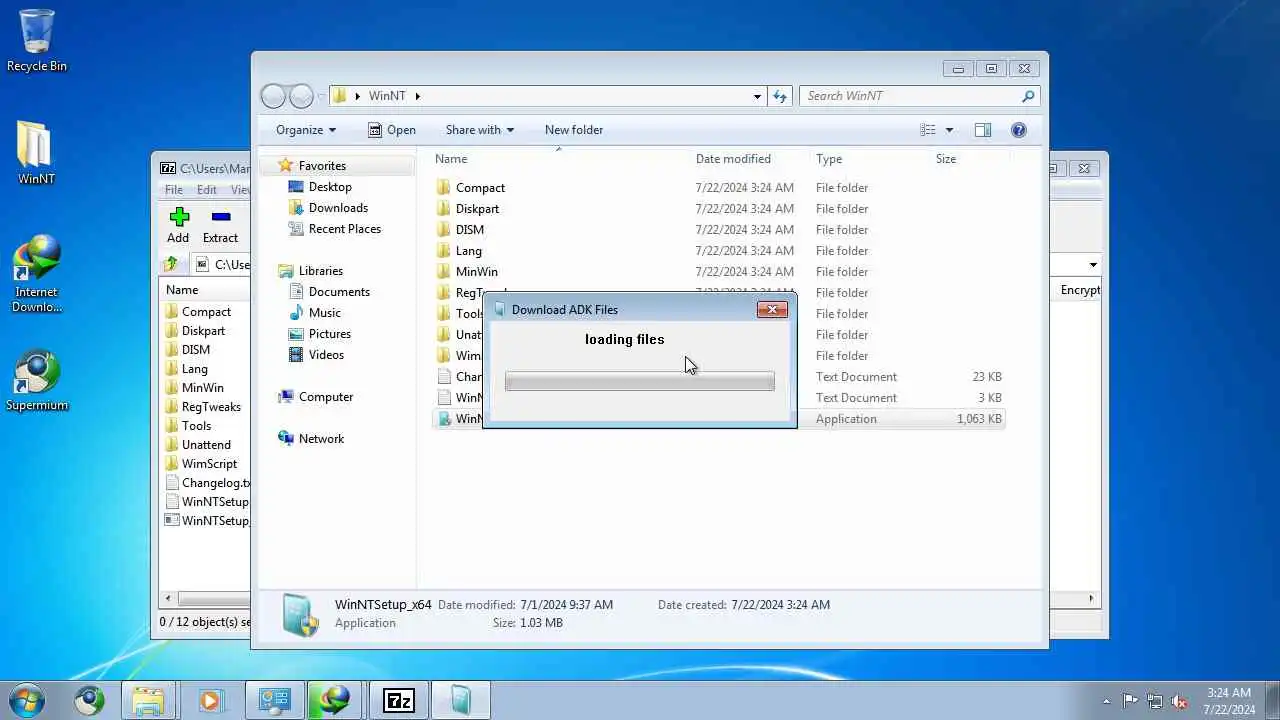1280x720 pixels.
Task: Select Network in navigation pane
Action: click(311, 439)
